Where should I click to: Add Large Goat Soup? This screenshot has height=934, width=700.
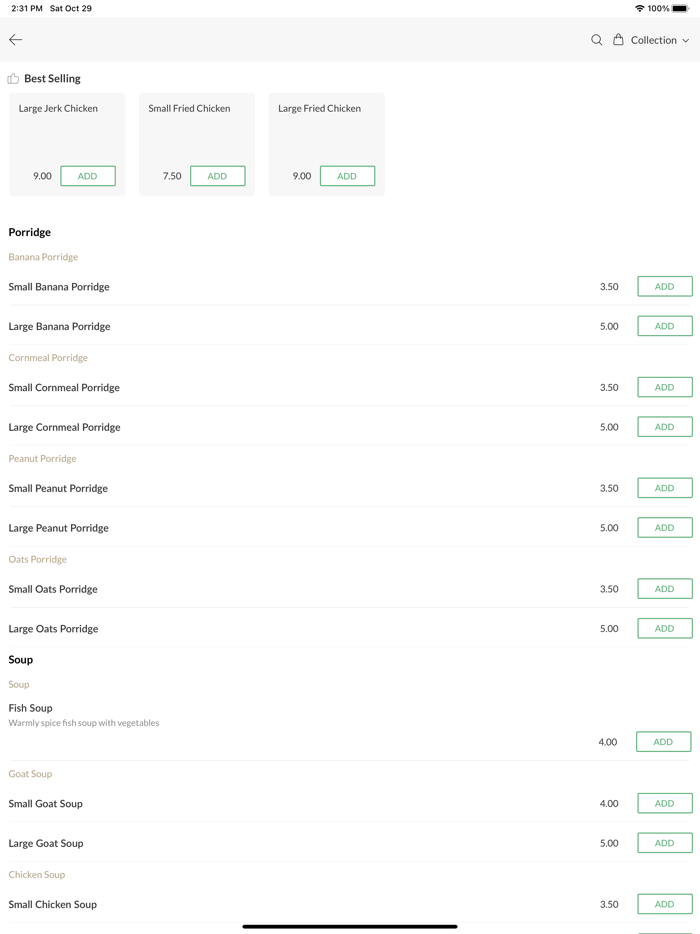coord(664,843)
